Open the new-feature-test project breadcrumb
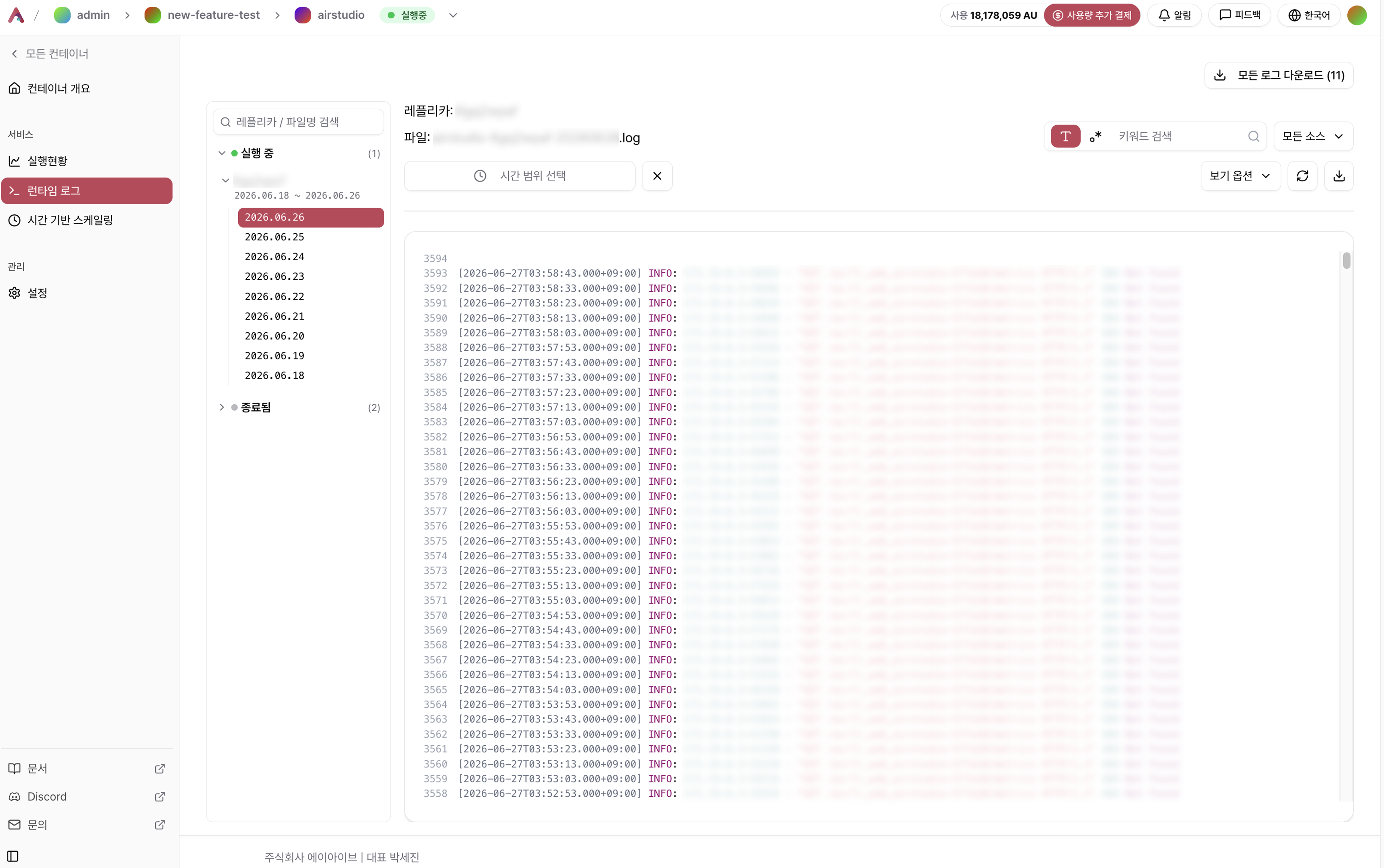 click(x=202, y=16)
